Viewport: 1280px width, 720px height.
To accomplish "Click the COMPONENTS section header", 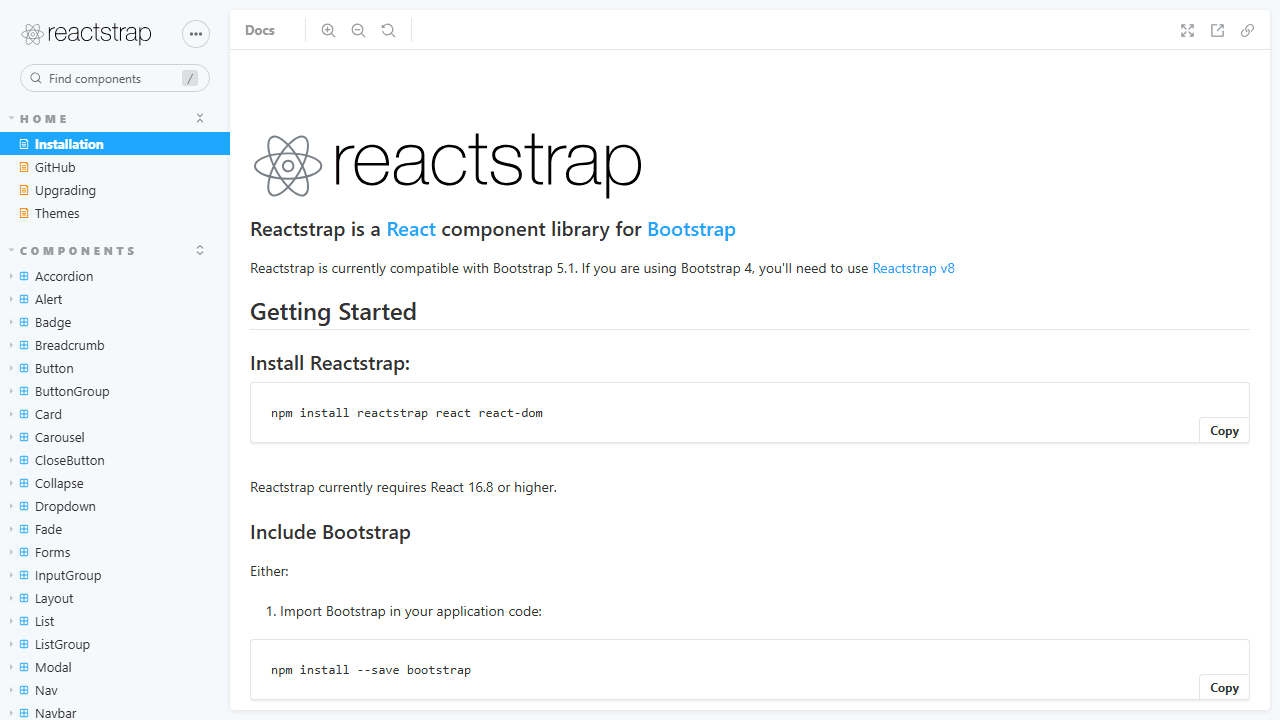I will [78, 251].
